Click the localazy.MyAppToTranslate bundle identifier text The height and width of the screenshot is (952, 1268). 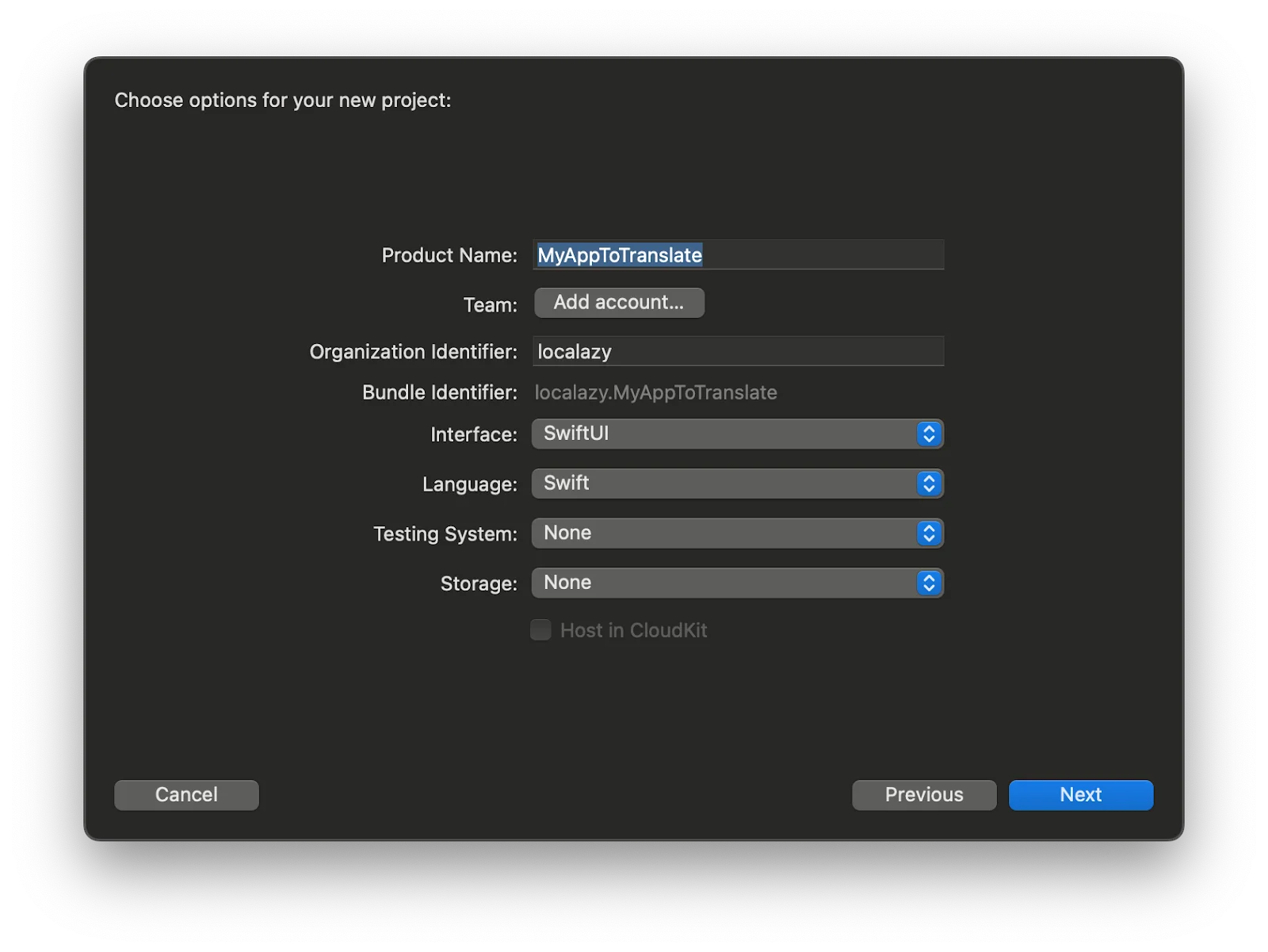point(655,392)
